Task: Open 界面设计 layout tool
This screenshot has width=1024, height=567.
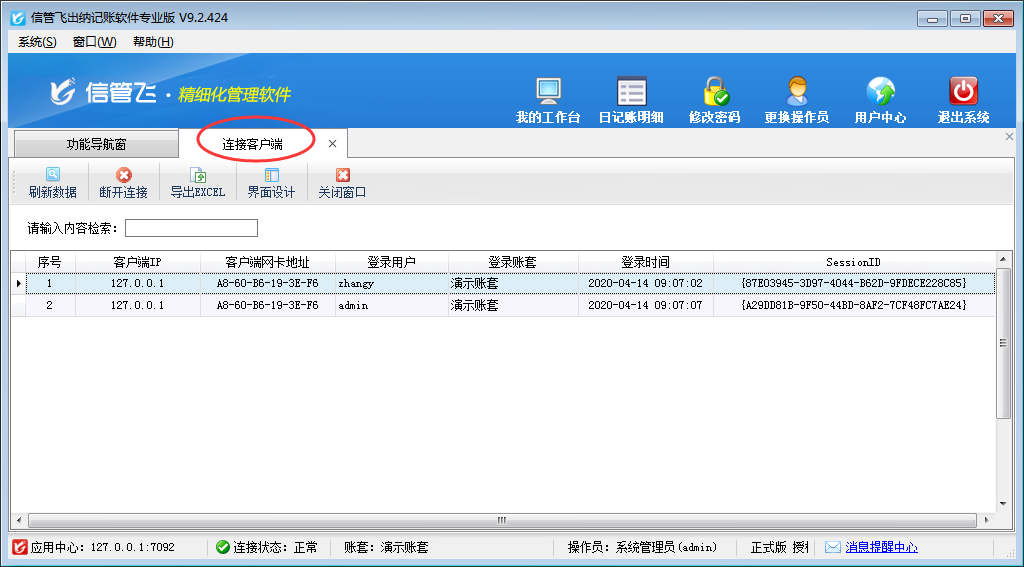Action: [x=271, y=184]
